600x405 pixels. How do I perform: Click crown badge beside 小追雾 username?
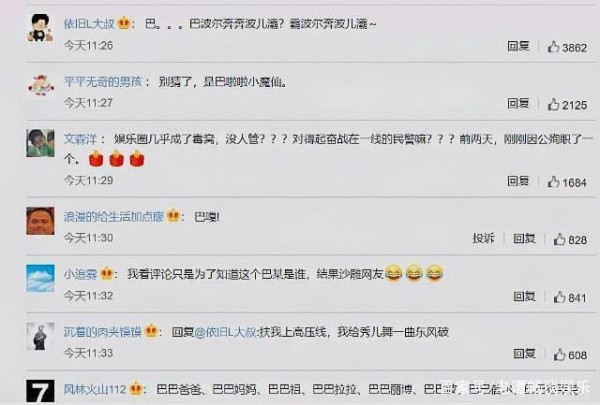tap(106, 273)
